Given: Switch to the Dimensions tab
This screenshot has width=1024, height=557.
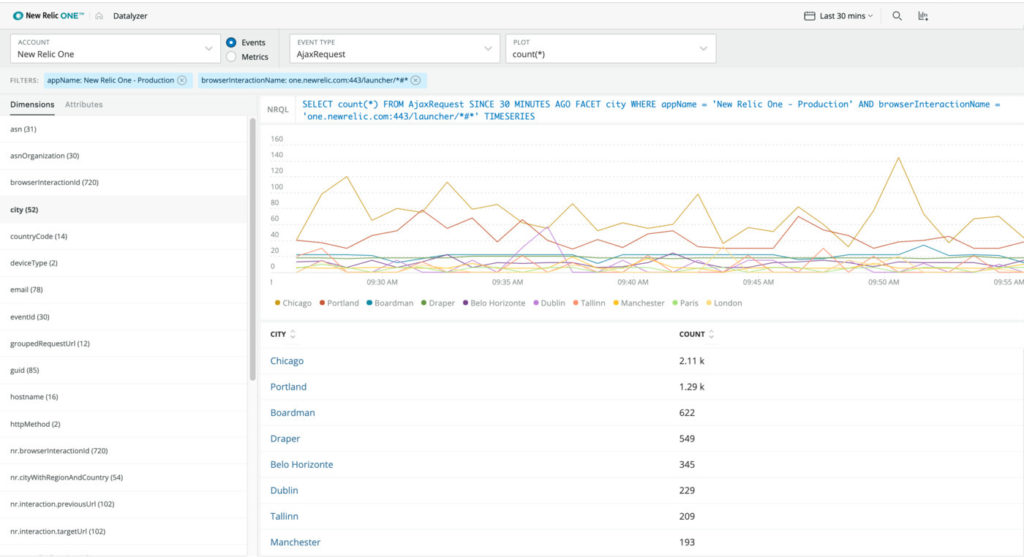Looking at the screenshot, I should pyautogui.click(x=32, y=104).
